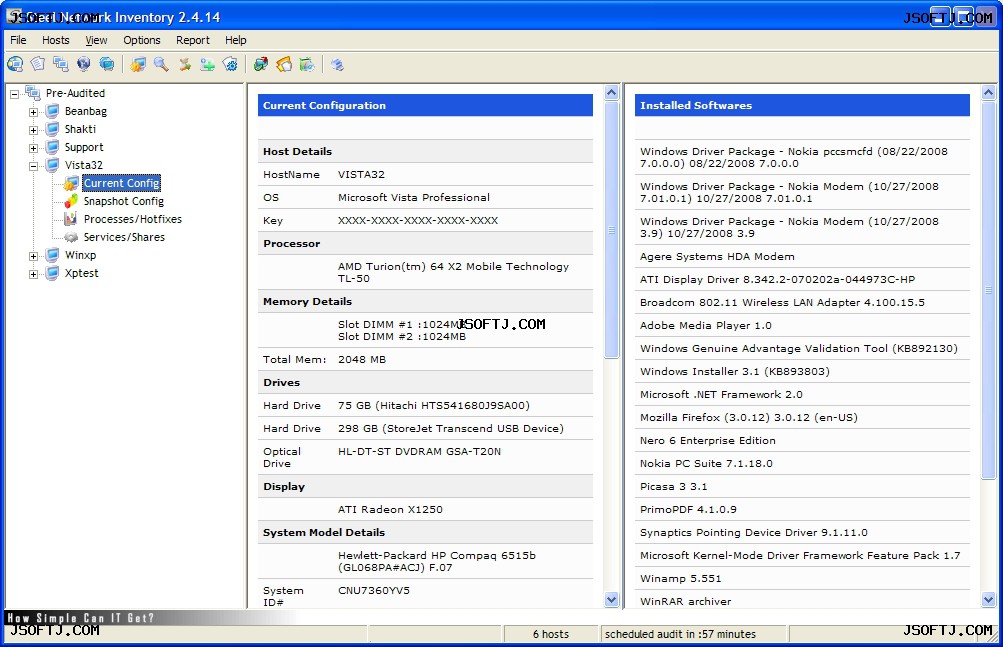Viewport: 1003px width, 647px height.
Task: Click the orange folder toolbar icon
Action: [x=284, y=64]
